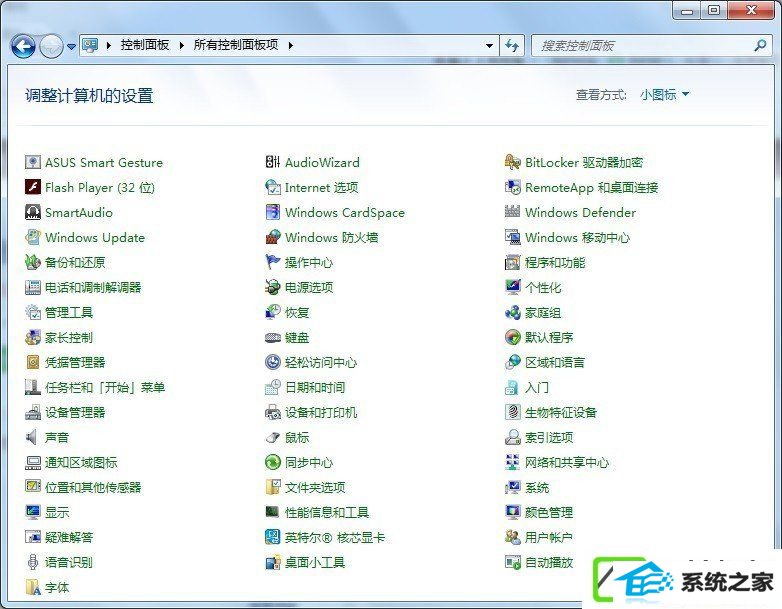Open the 鼠标 mouse icon
The image size is (782, 609).
coord(273,437)
